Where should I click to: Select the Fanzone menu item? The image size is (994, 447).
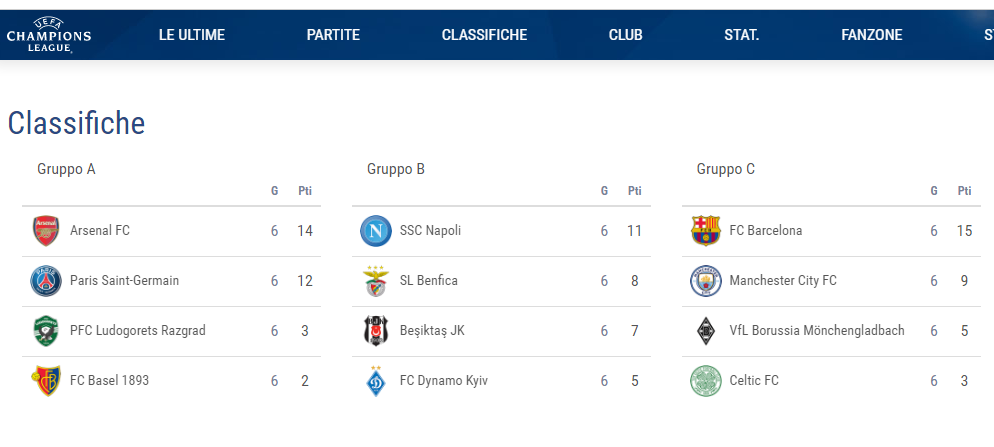[x=871, y=35]
